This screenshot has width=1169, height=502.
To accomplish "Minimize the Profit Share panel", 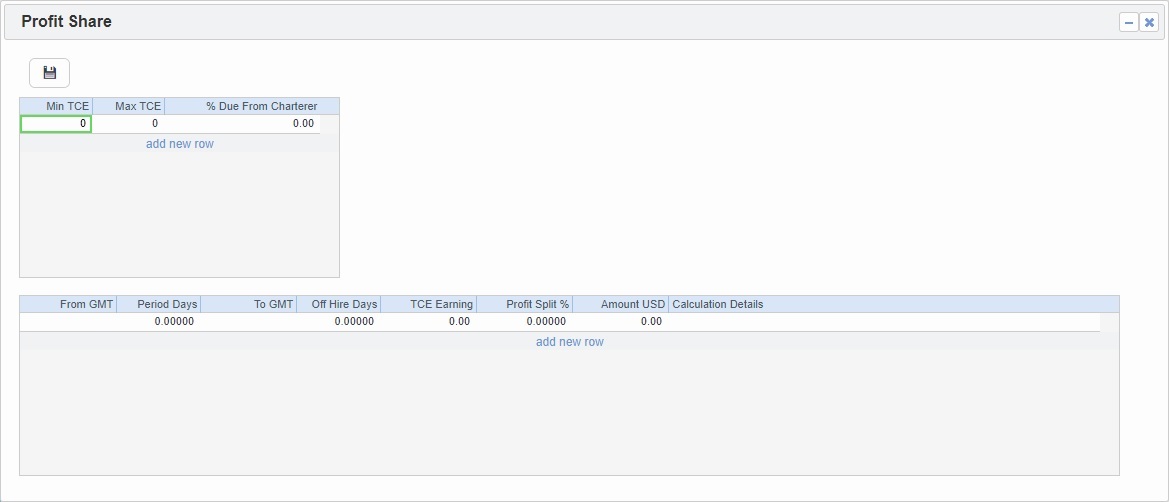I will coord(1129,22).
